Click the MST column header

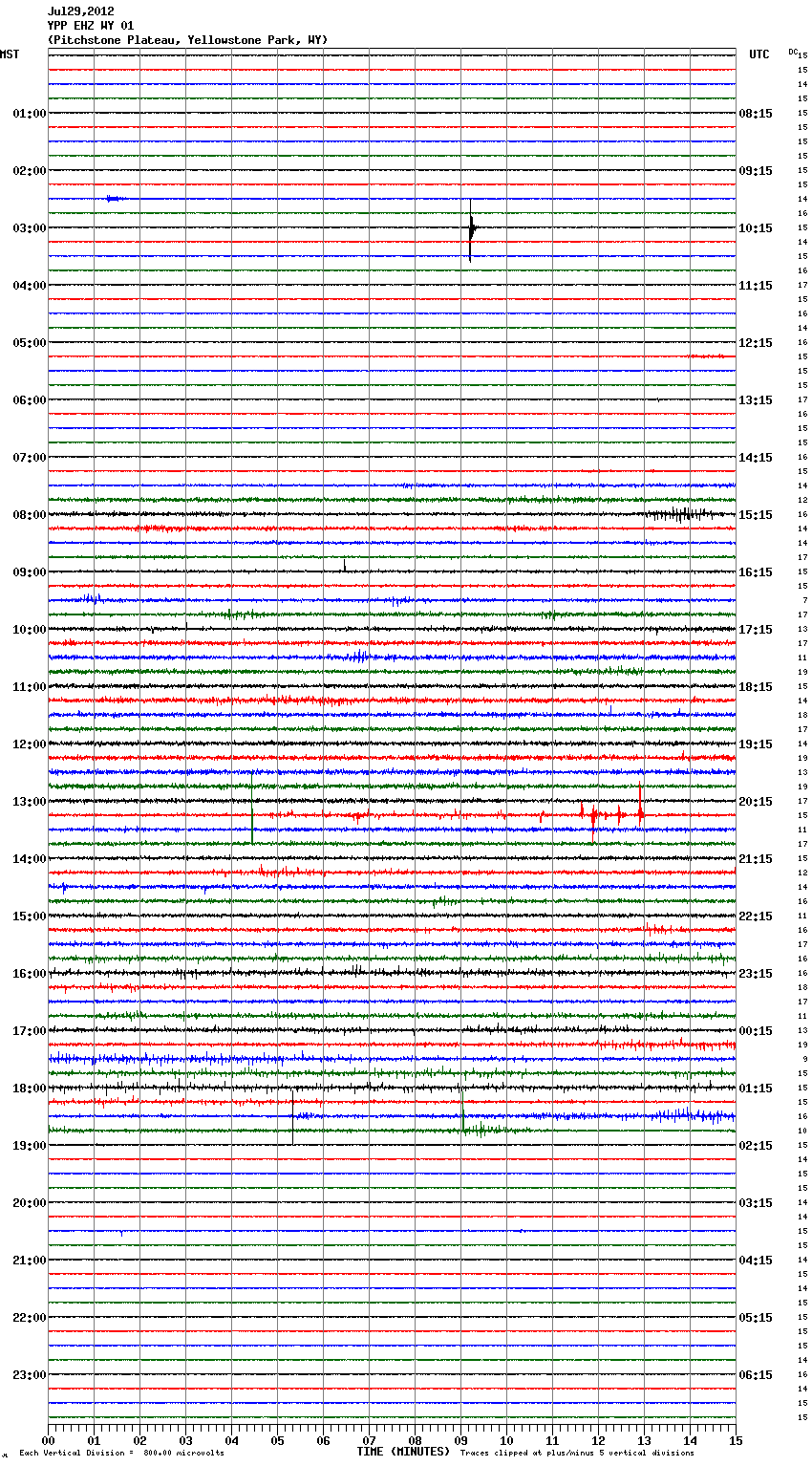click(x=10, y=54)
